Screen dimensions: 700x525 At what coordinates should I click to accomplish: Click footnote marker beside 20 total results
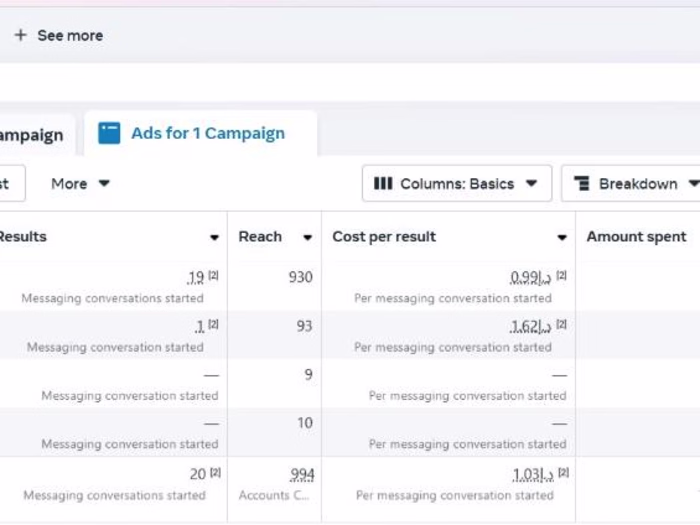214,473
